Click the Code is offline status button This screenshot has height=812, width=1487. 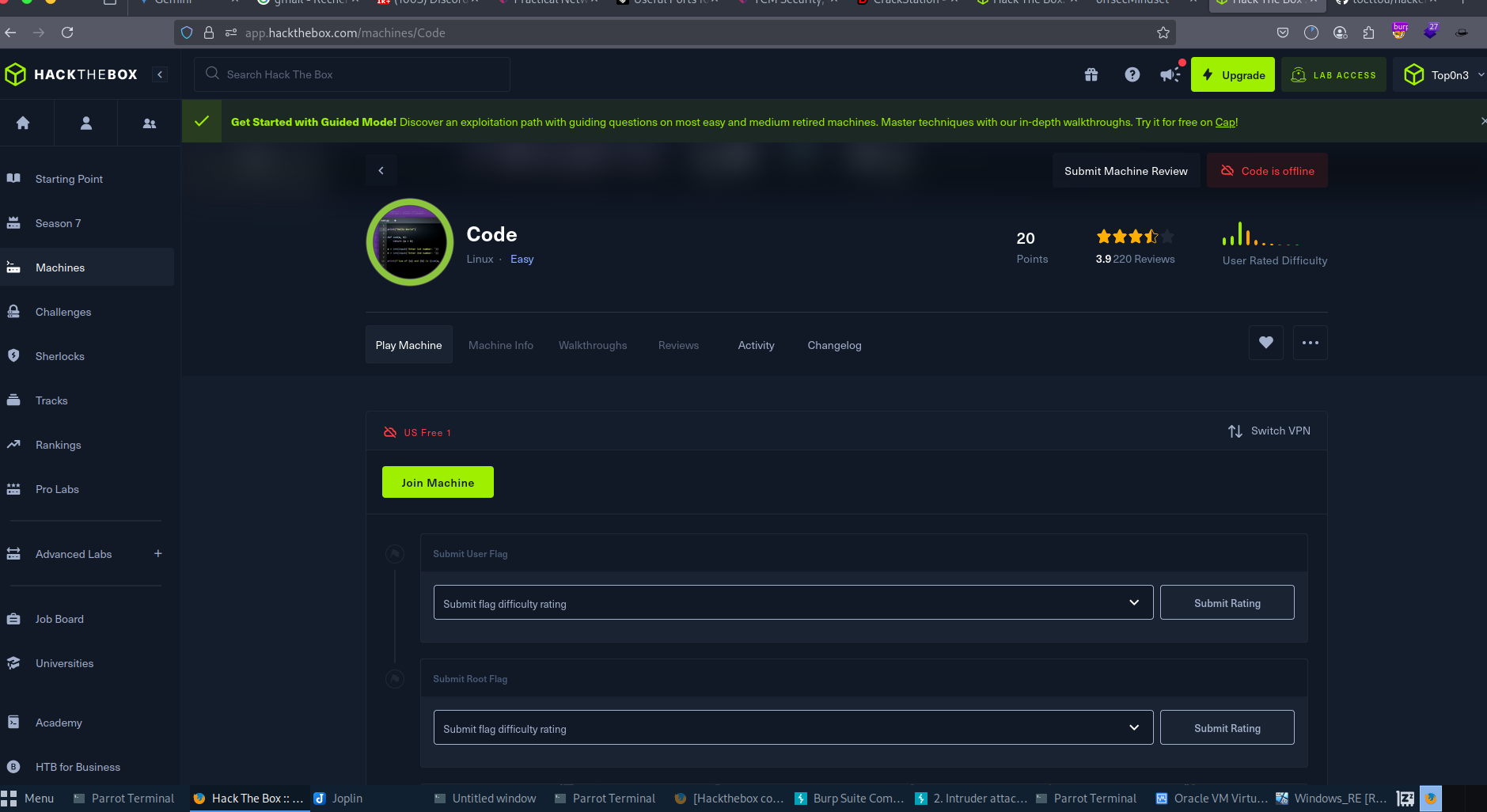1267,171
